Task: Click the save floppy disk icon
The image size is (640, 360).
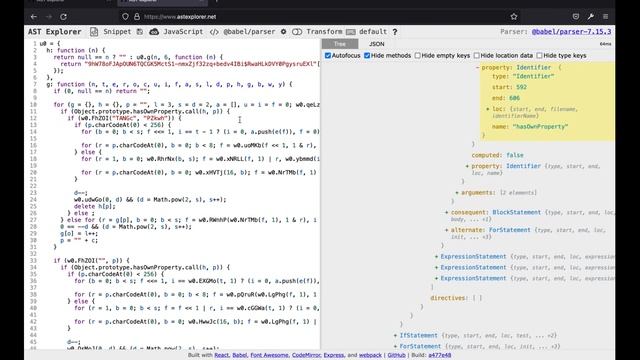Action: point(140,31)
